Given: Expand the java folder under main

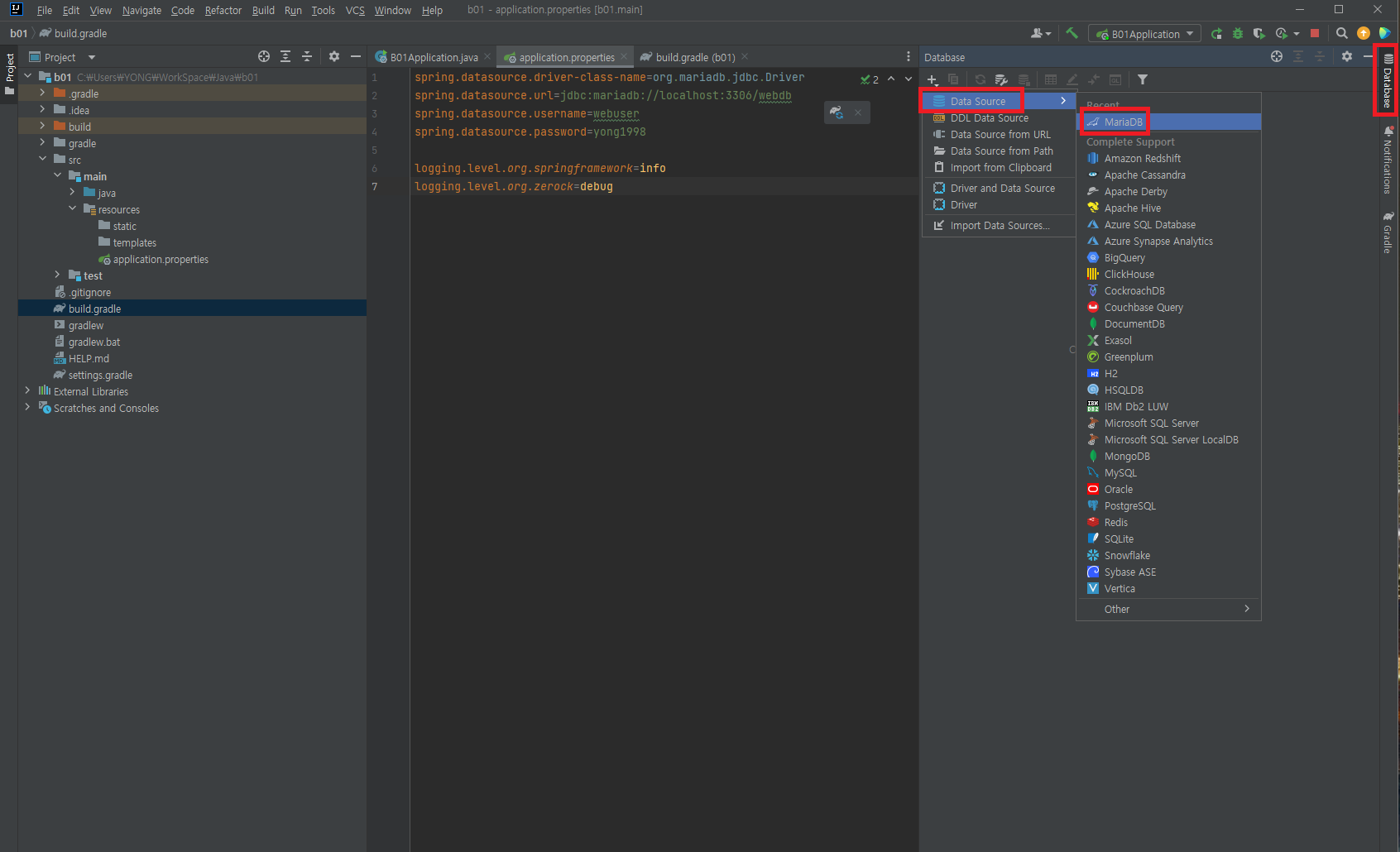Looking at the screenshot, I should 72,193.
